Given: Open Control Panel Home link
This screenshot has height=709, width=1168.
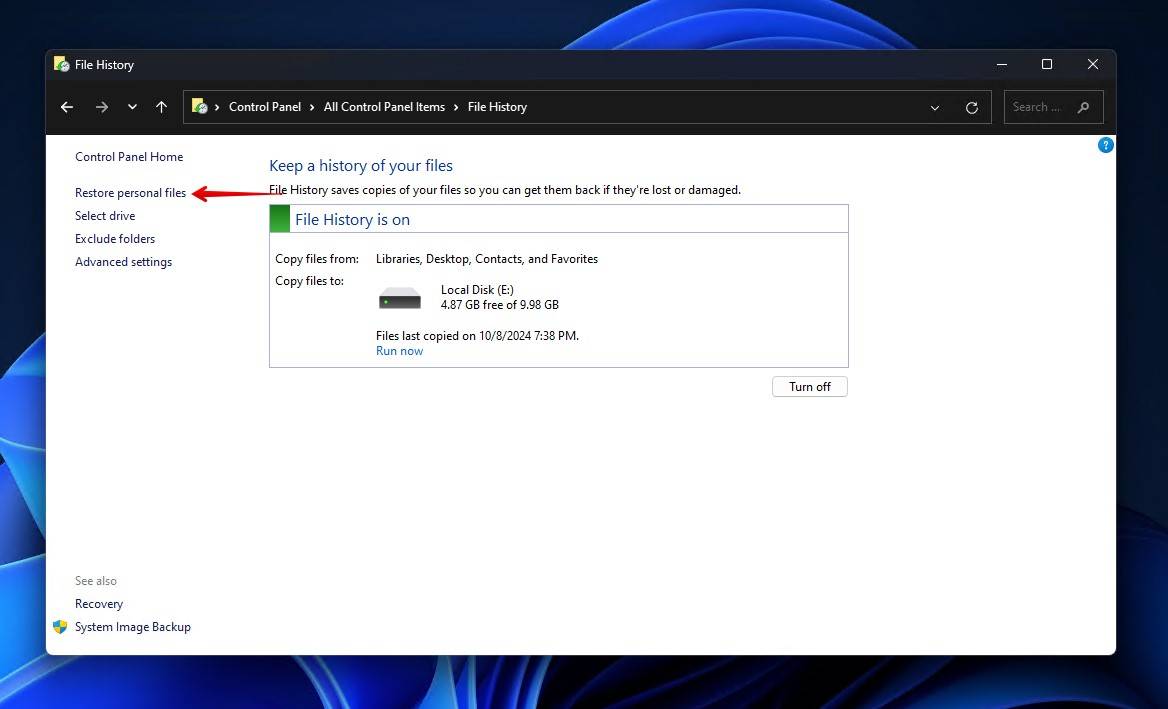Looking at the screenshot, I should tap(129, 156).
